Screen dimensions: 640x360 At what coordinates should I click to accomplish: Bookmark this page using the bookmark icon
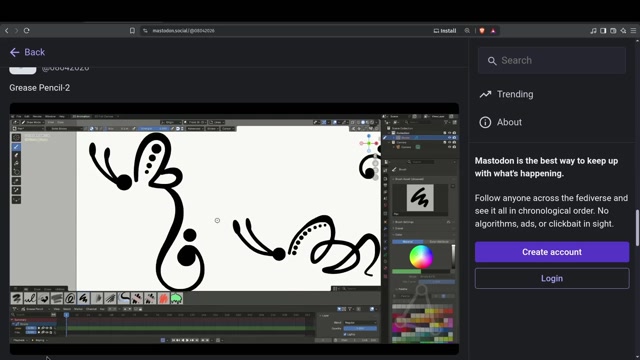coord(132,31)
